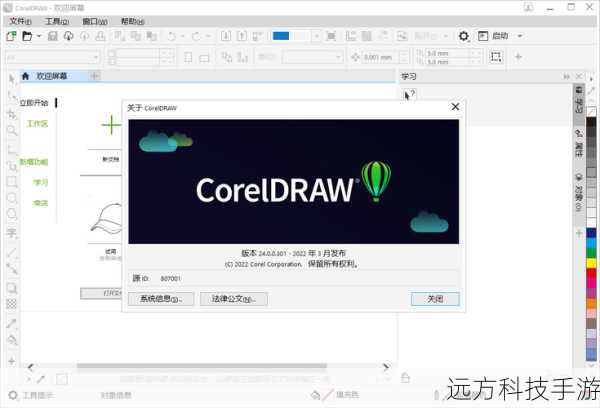Screen dimensions: 600x408
Task: Open the 文件 menu
Action: pyautogui.click(x=21, y=21)
